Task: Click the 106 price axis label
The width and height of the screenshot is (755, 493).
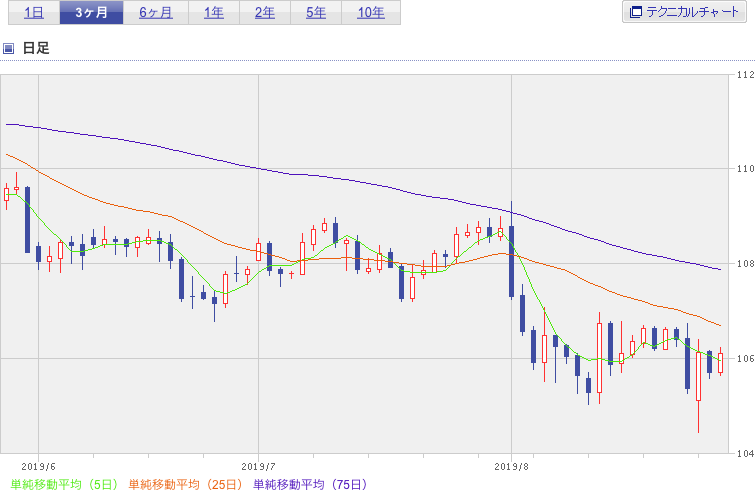Action: [745, 359]
